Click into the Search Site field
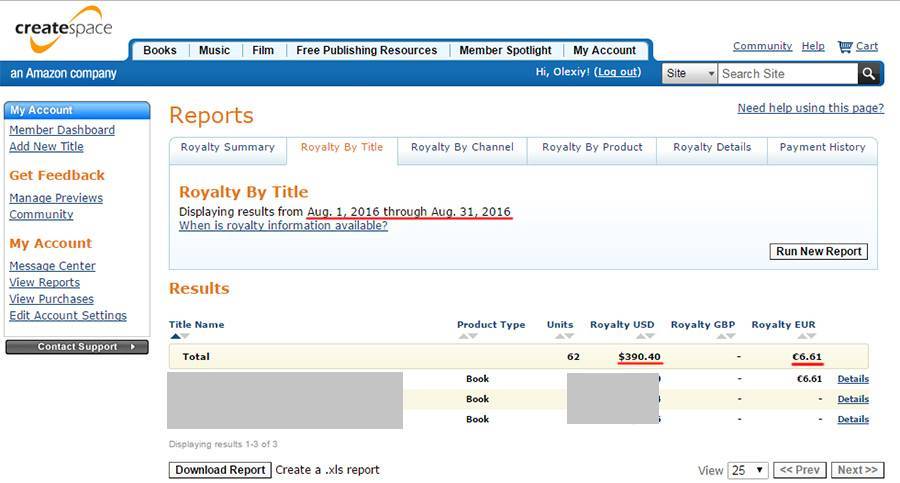Image resolution: width=900 pixels, height=483 pixels. tap(787, 74)
